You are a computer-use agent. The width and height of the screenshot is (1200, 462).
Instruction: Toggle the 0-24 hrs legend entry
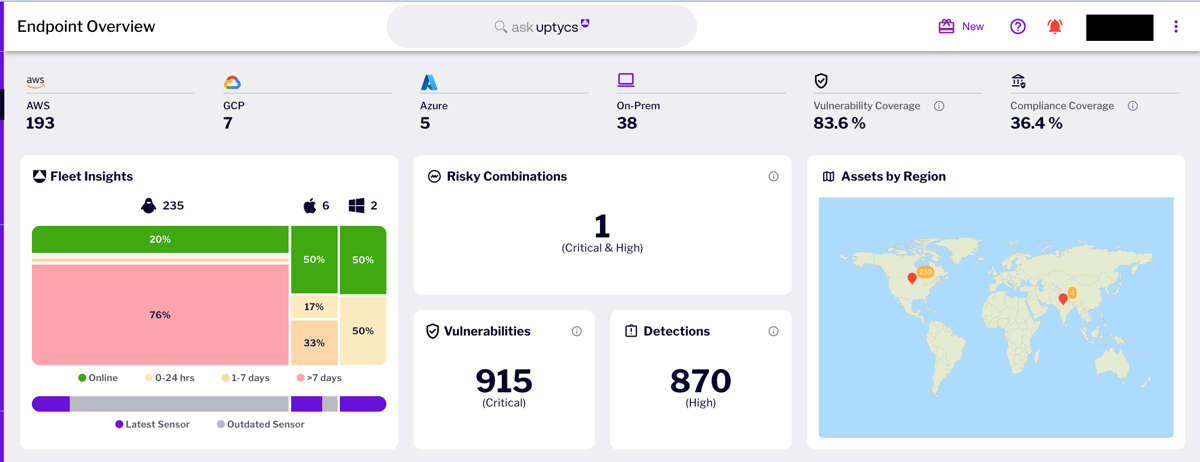coord(169,378)
